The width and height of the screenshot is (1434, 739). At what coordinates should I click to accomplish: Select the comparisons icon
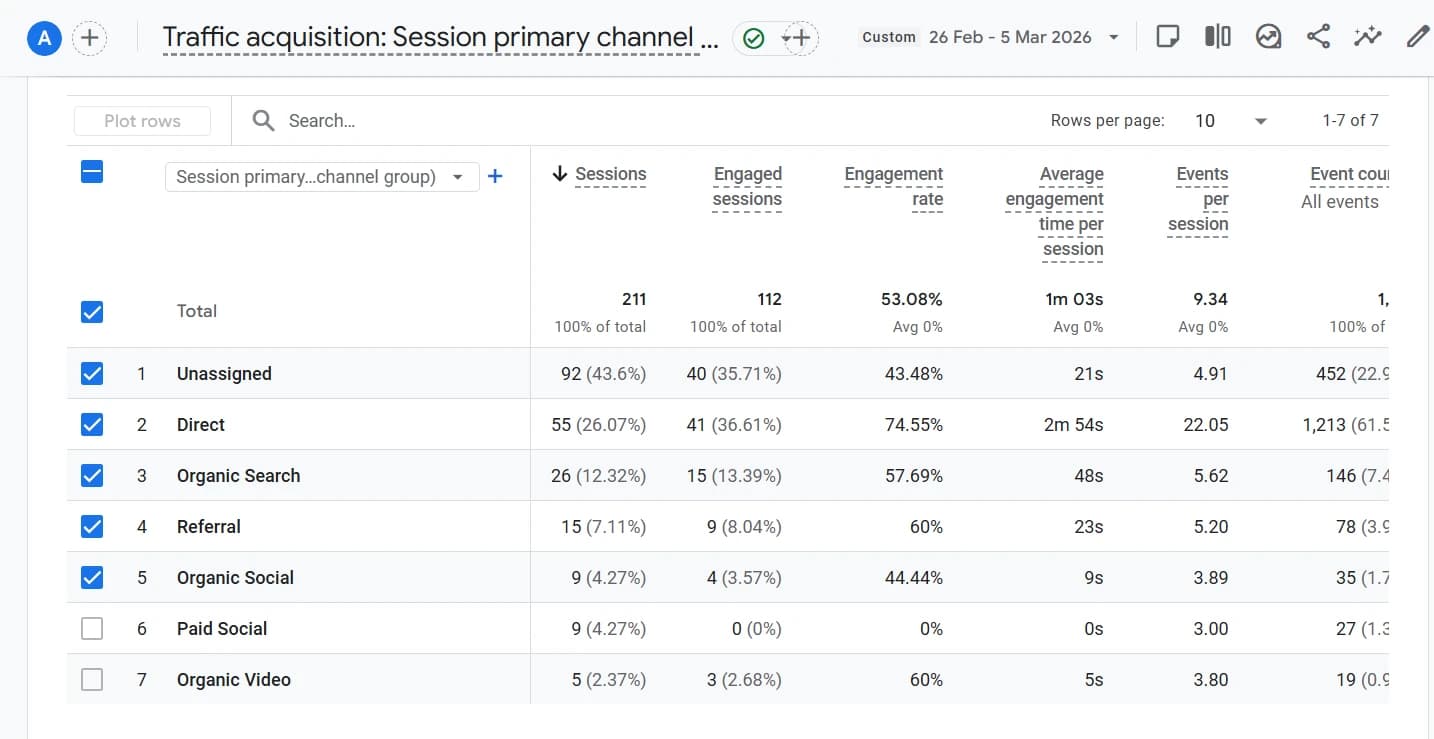click(1218, 35)
